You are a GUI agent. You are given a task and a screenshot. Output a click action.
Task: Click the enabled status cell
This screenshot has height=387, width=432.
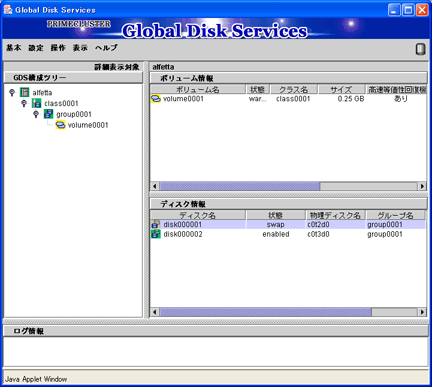pyautogui.click(x=276, y=234)
